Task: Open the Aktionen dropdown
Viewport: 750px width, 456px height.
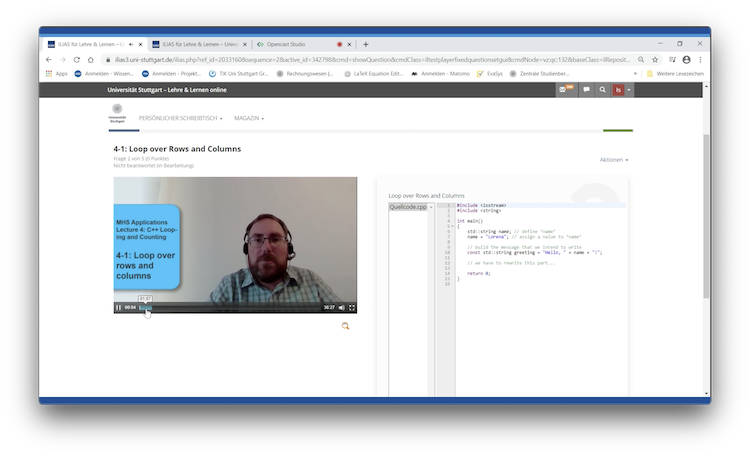Action: 614,160
